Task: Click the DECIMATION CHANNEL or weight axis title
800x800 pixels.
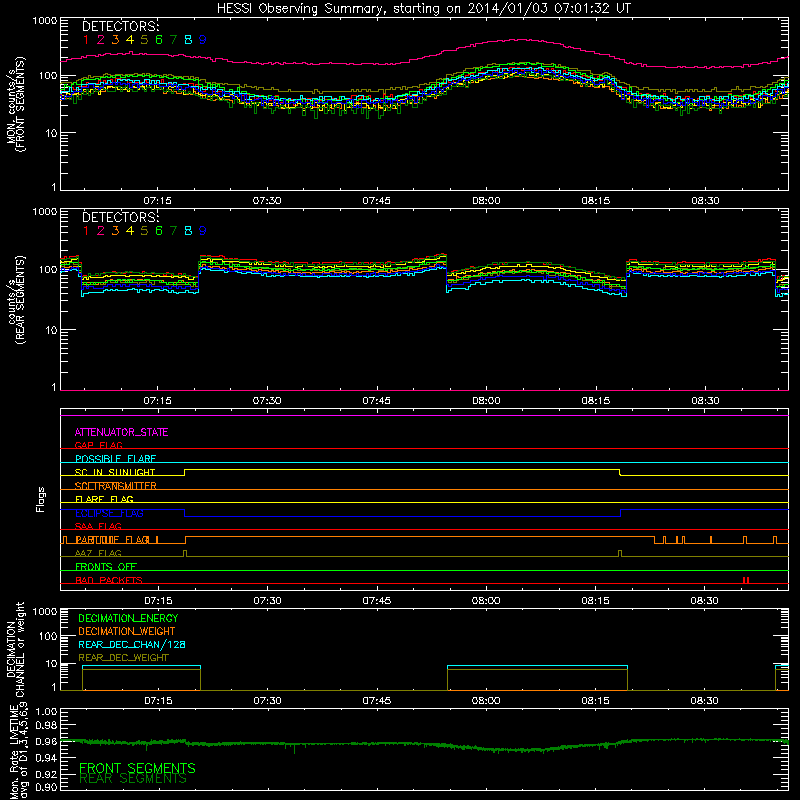Action: click(15, 649)
